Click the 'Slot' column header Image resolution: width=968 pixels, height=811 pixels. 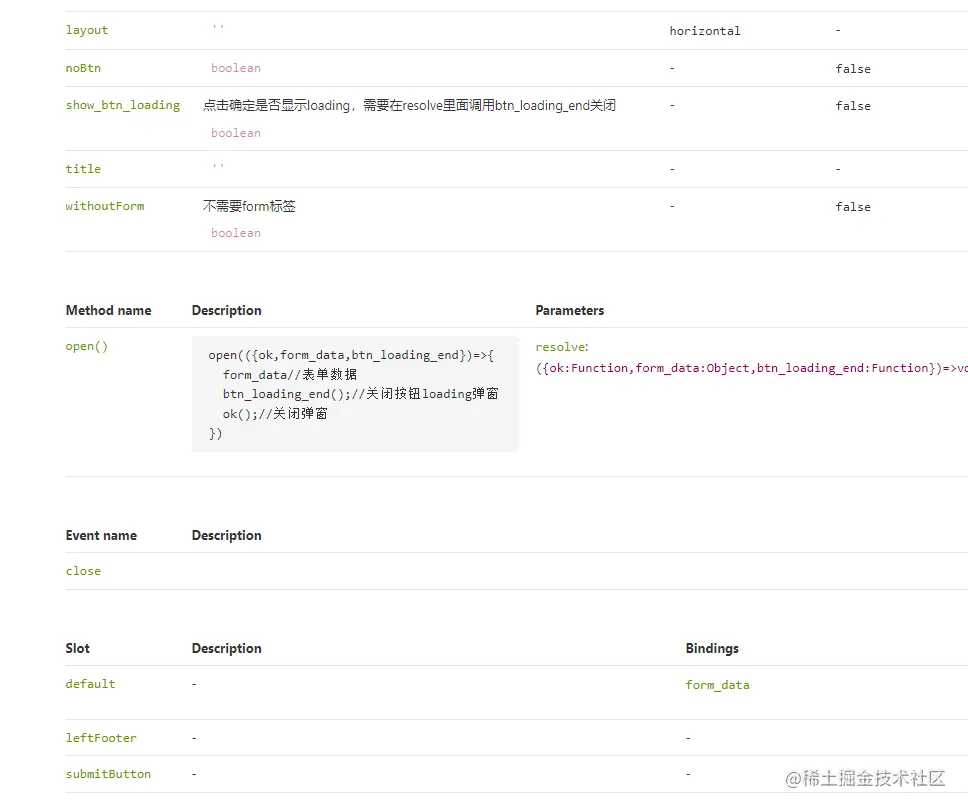click(x=78, y=649)
